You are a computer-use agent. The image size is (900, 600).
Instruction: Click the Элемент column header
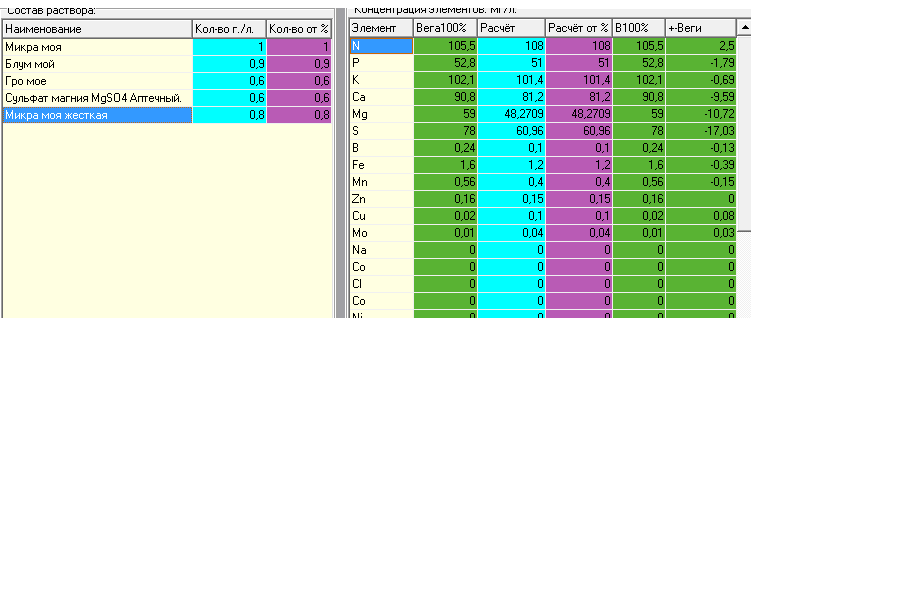(x=381, y=28)
